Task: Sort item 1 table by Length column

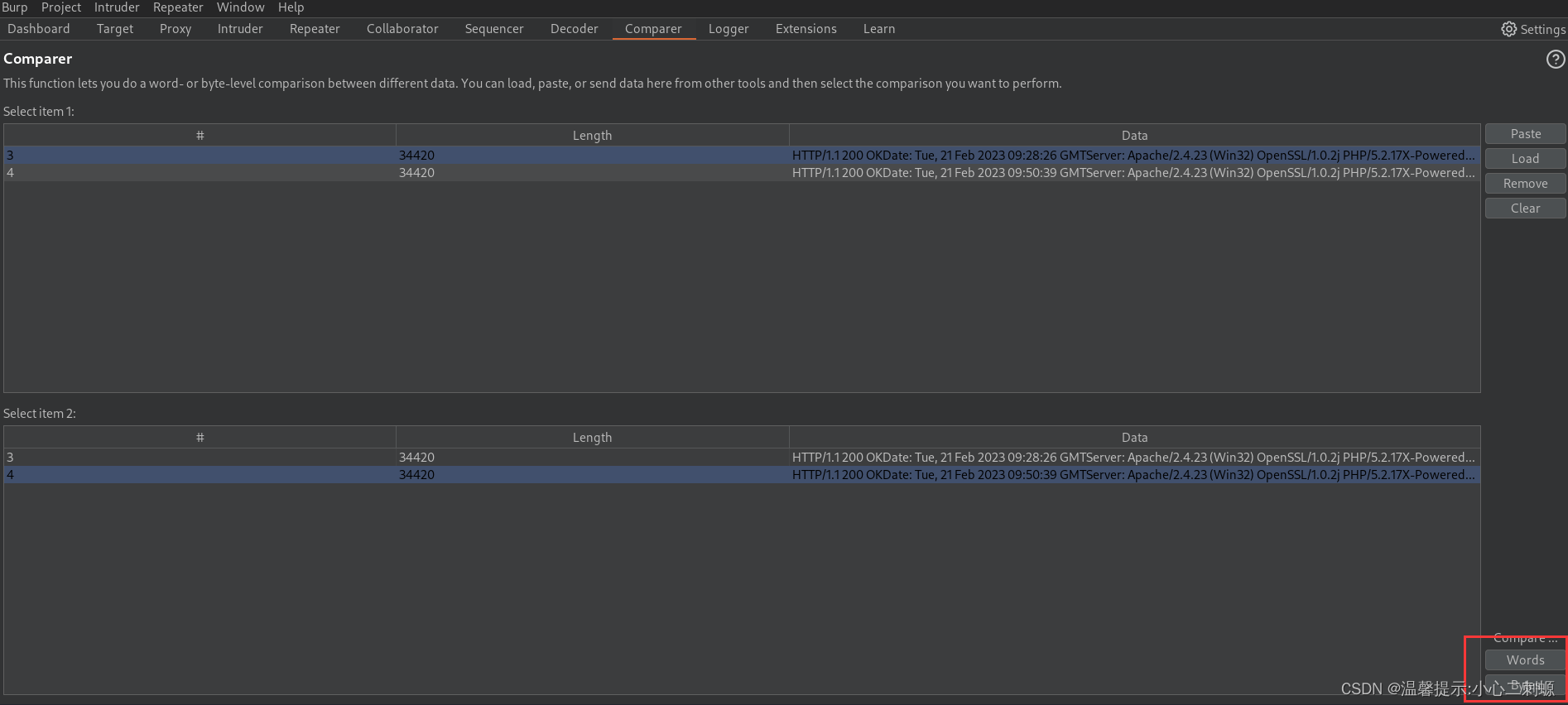Action: pyautogui.click(x=593, y=136)
